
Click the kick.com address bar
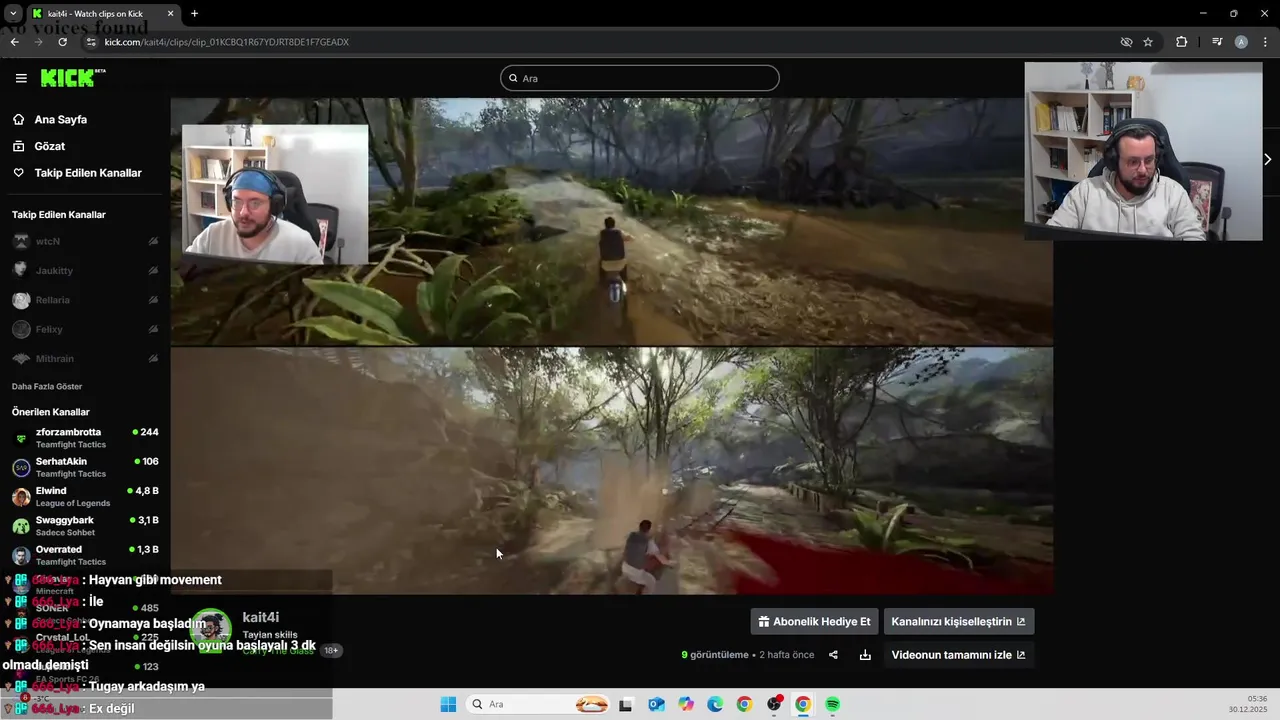pyautogui.click(x=600, y=42)
